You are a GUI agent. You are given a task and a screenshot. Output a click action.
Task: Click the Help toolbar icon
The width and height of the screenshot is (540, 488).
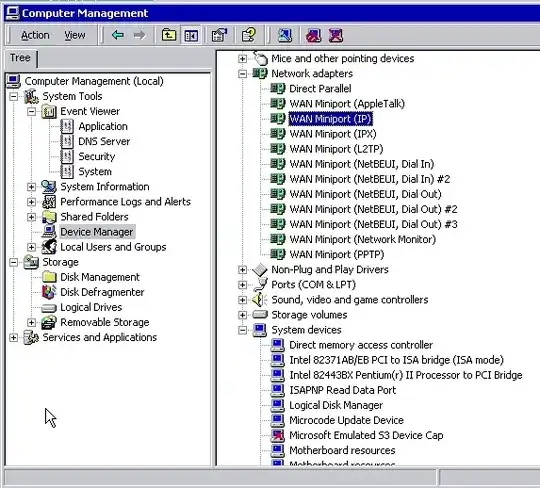pos(249,35)
